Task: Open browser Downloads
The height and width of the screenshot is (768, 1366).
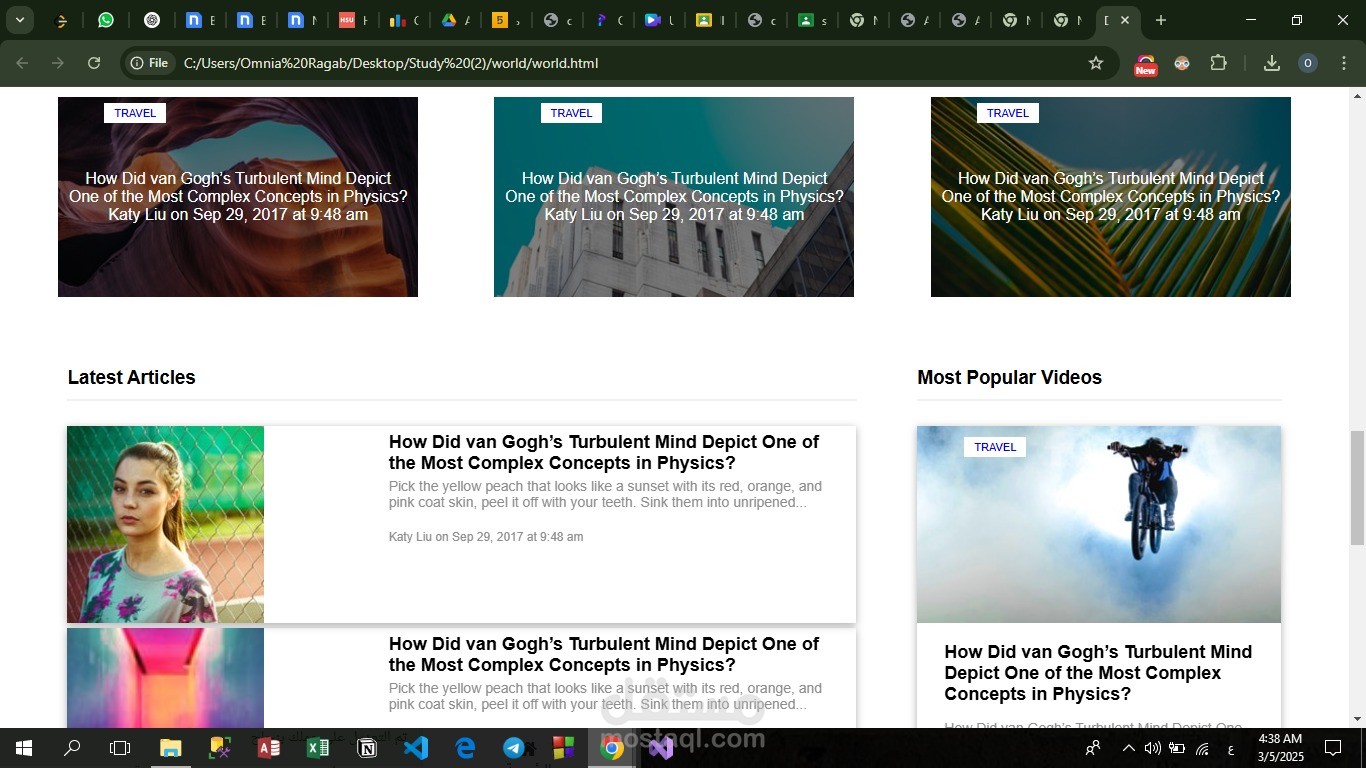Action: pyautogui.click(x=1272, y=63)
